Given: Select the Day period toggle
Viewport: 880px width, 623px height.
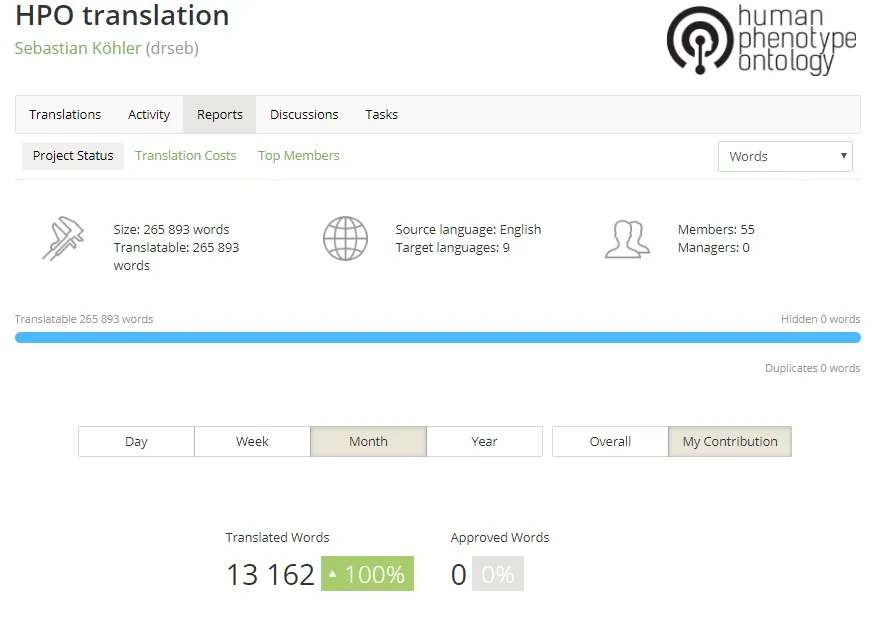Looking at the screenshot, I should (x=136, y=442).
